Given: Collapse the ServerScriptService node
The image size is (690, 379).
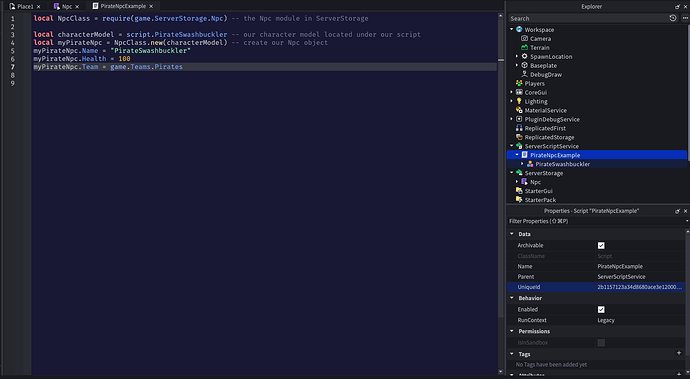Looking at the screenshot, I should [512, 146].
